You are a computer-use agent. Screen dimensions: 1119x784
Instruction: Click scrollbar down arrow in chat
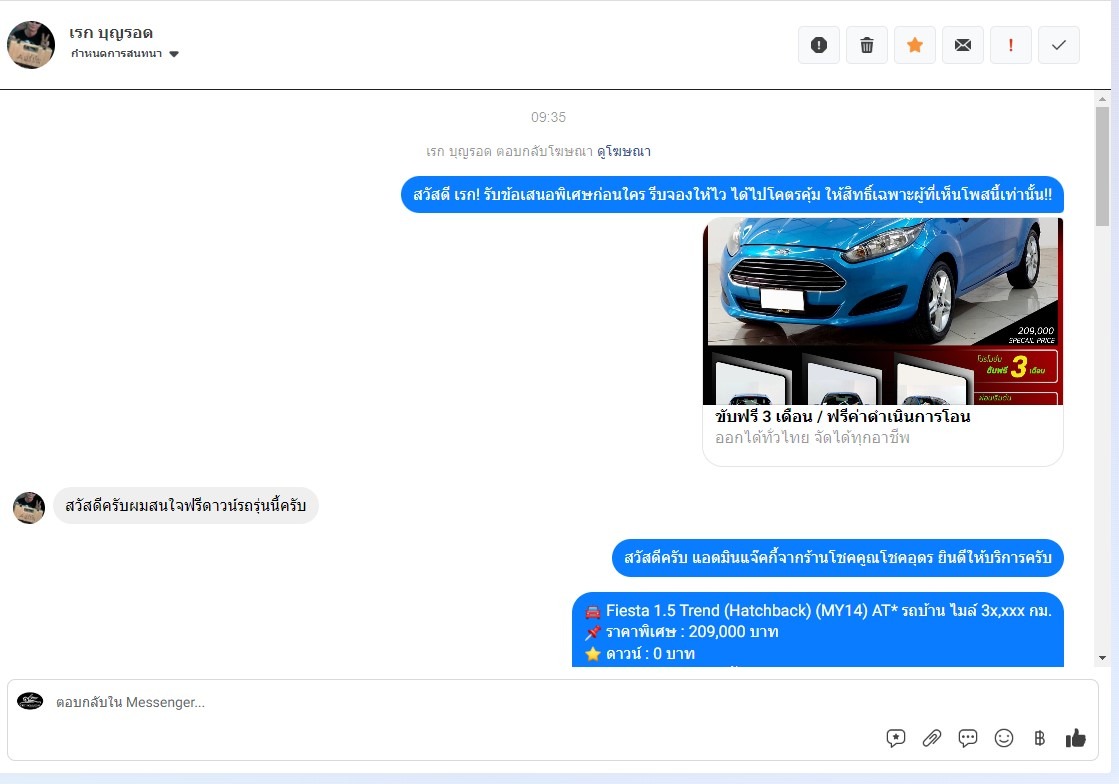point(1103,658)
